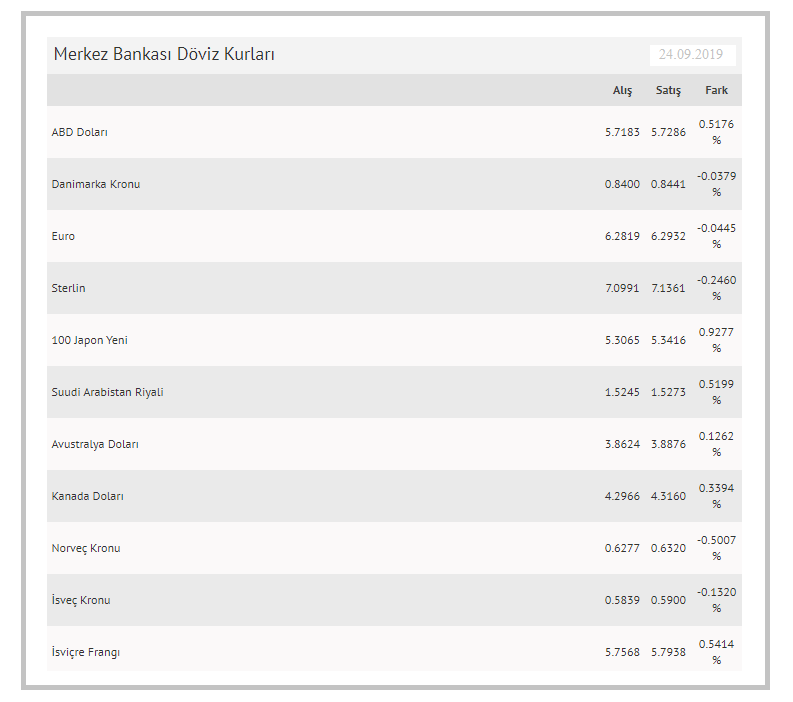This screenshot has height=702, width=793.
Task: Click the Sterlin currency name
Action: (x=68, y=288)
